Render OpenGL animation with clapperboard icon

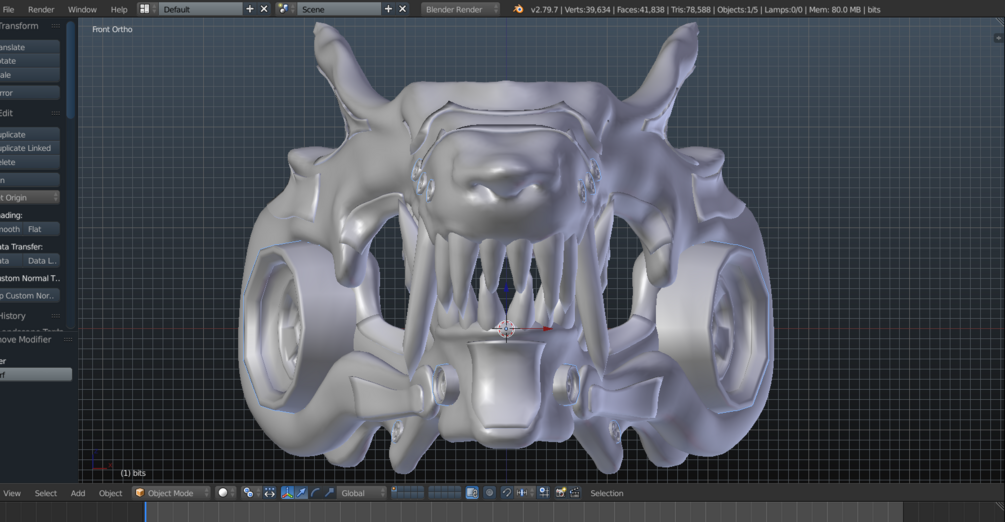click(x=575, y=493)
